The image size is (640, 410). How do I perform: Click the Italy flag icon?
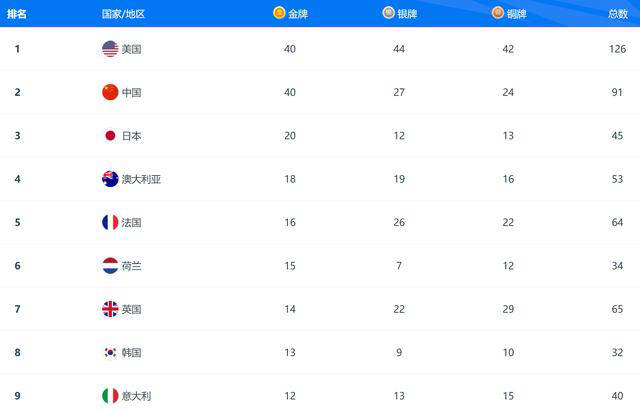[x=110, y=396]
